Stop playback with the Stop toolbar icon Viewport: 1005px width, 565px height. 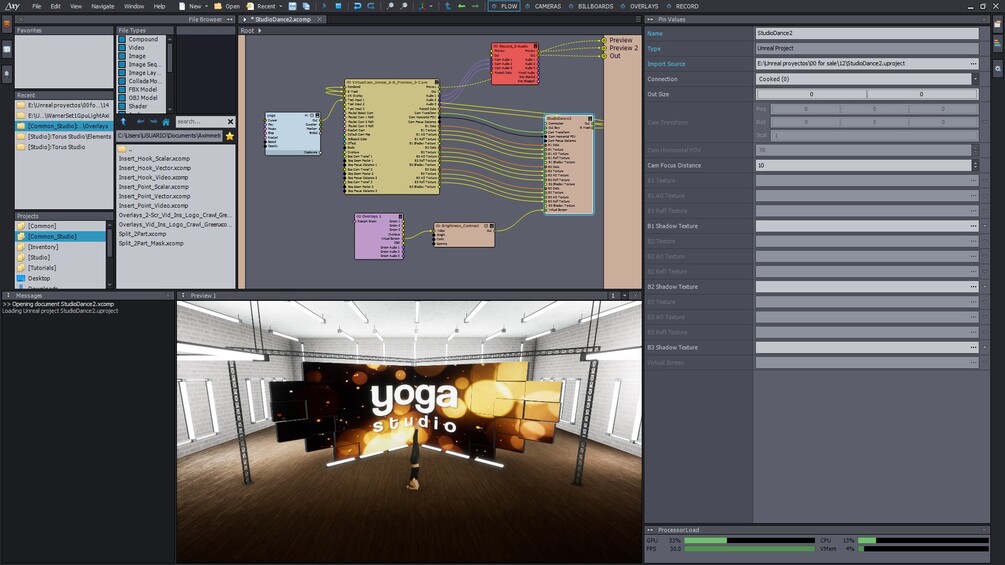point(338,6)
